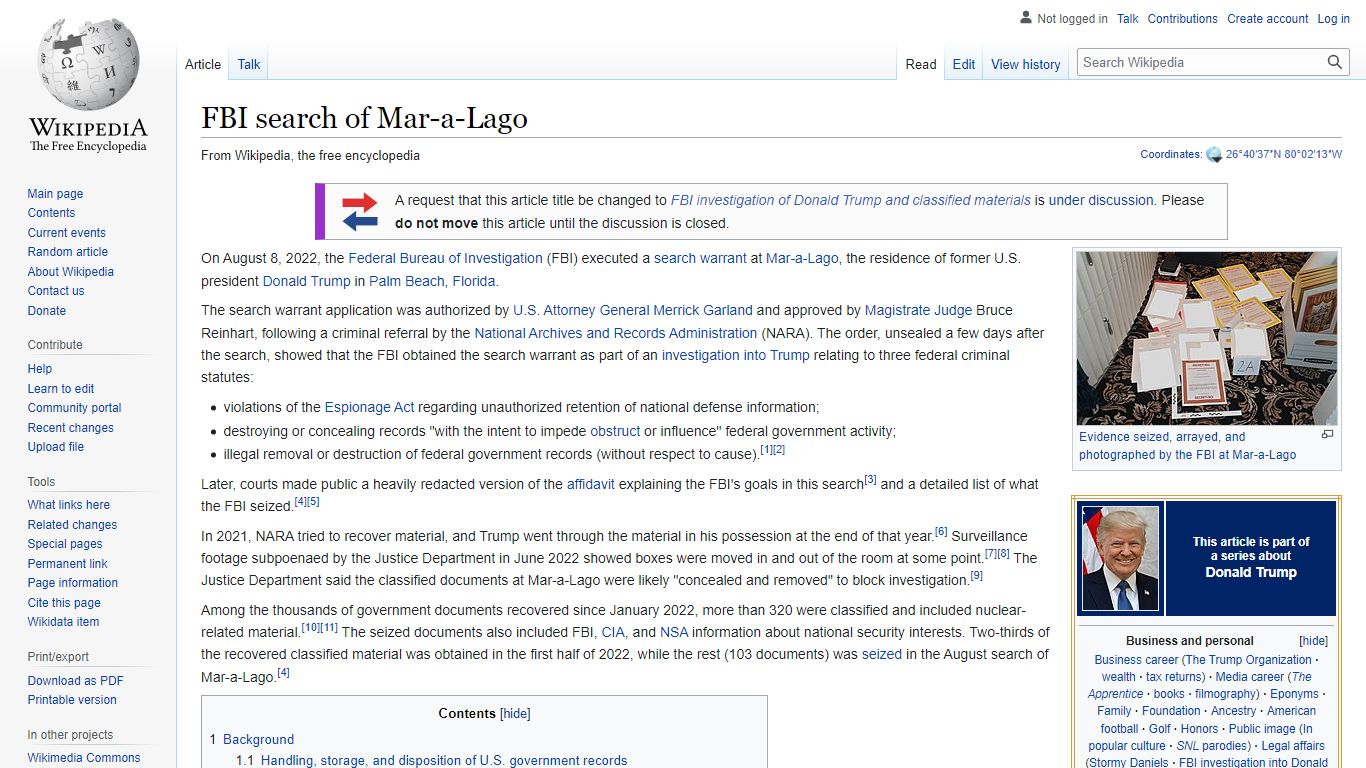Click Cite this page link
This screenshot has height=768, width=1366.
point(63,603)
